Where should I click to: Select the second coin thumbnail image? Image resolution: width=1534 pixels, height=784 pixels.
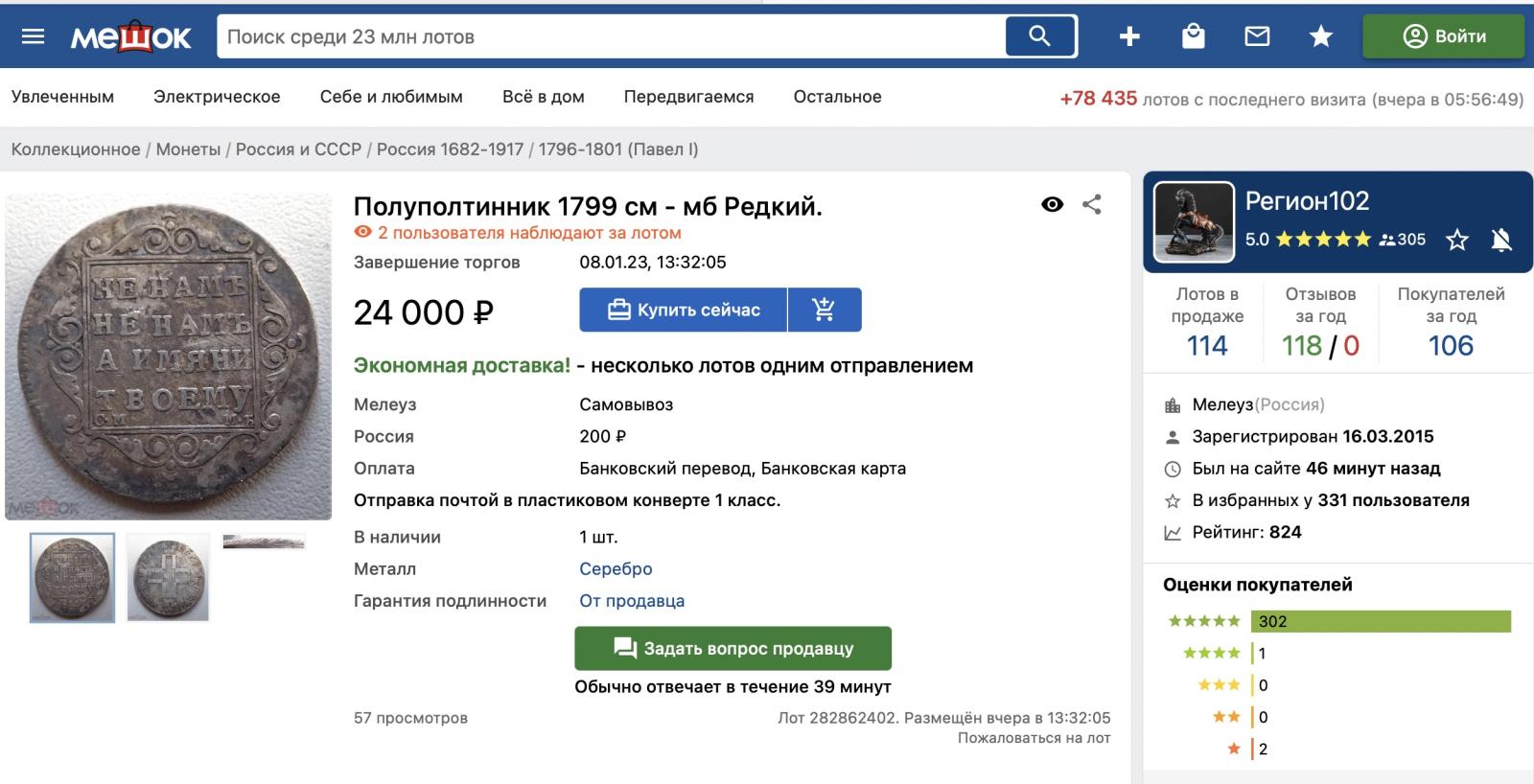click(x=168, y=578)
